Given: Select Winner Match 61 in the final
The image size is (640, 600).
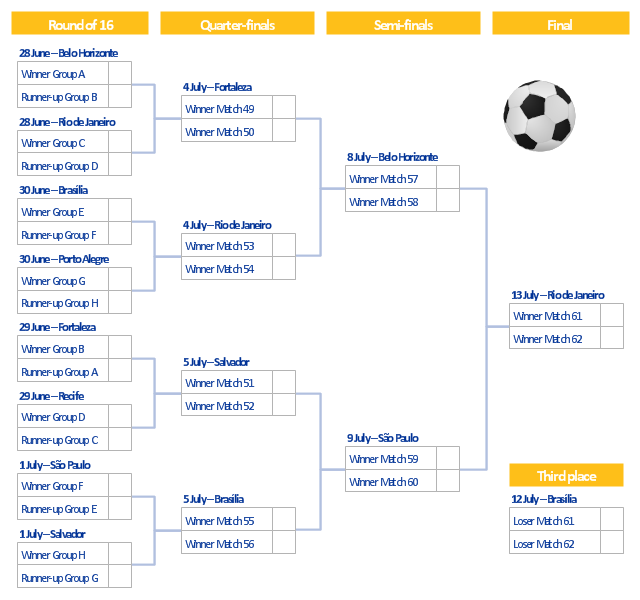Looking at the screenshot, I should 555,315.
